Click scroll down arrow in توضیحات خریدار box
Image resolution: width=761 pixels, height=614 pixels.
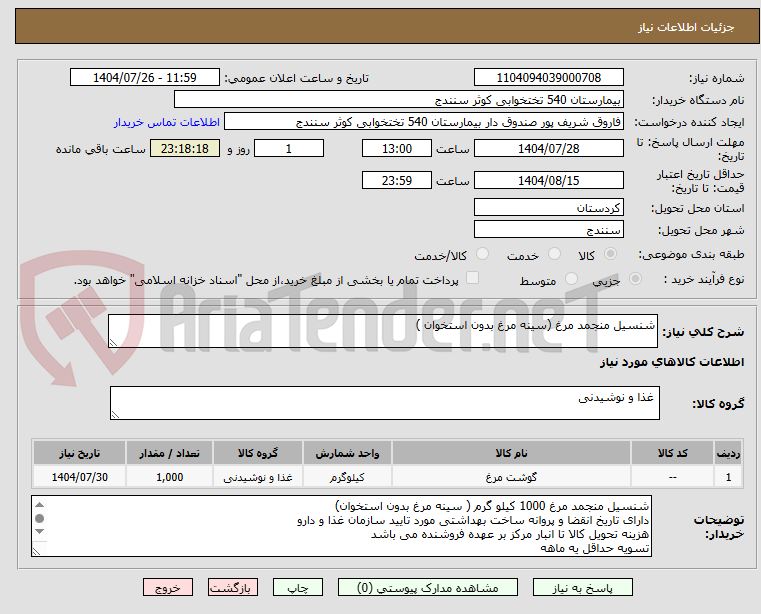[x=40, y=531]
